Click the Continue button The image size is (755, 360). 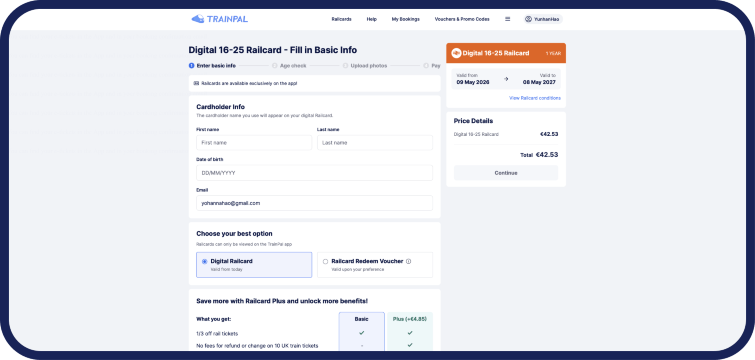(x=506, y=173)
